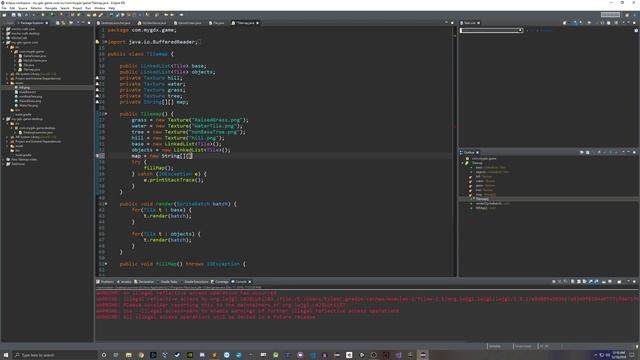The height and width of the screenshot is (360, 640).
Task: Open the Task List view tab
Action: click(x=469, y=23)
